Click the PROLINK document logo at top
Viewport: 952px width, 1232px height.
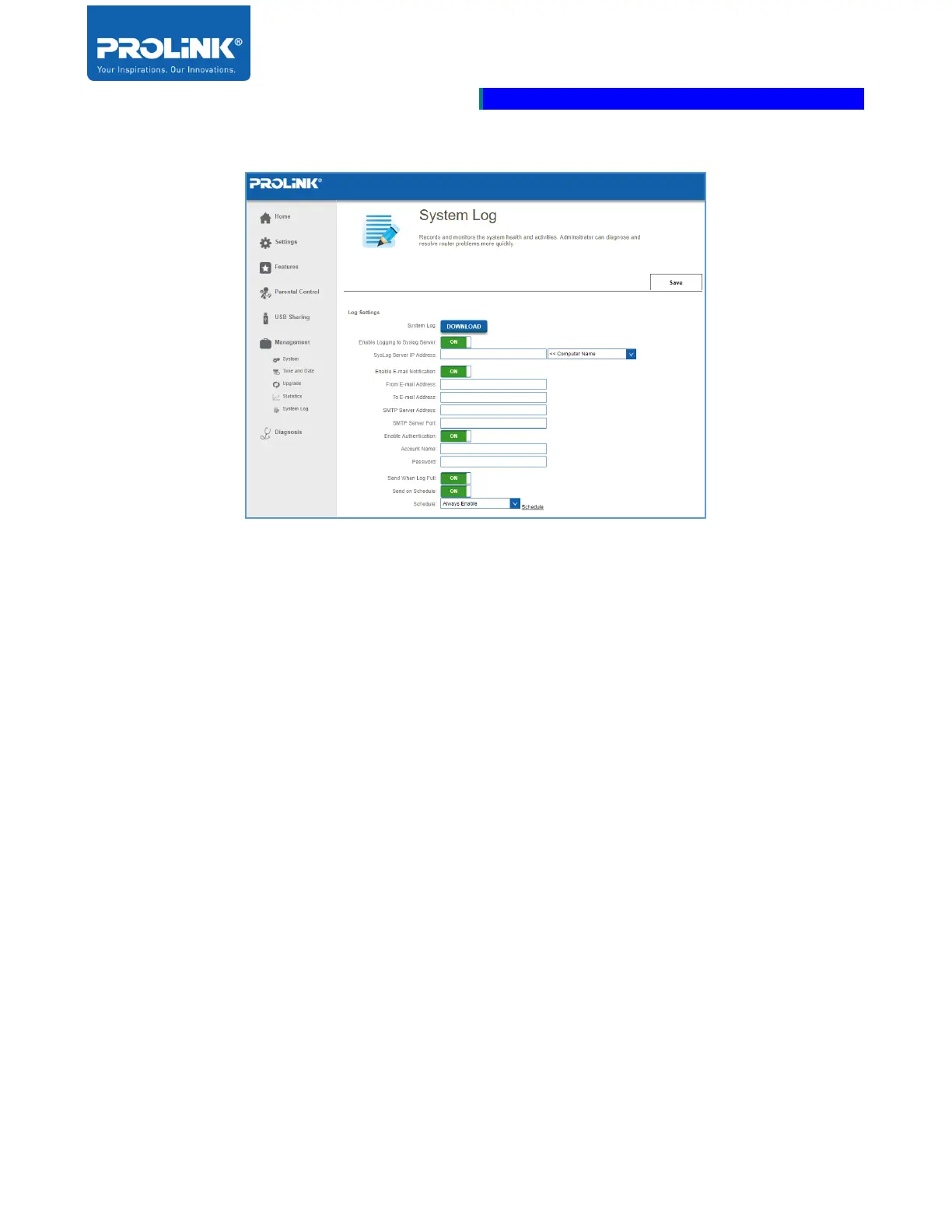click(x=169, y=44)
